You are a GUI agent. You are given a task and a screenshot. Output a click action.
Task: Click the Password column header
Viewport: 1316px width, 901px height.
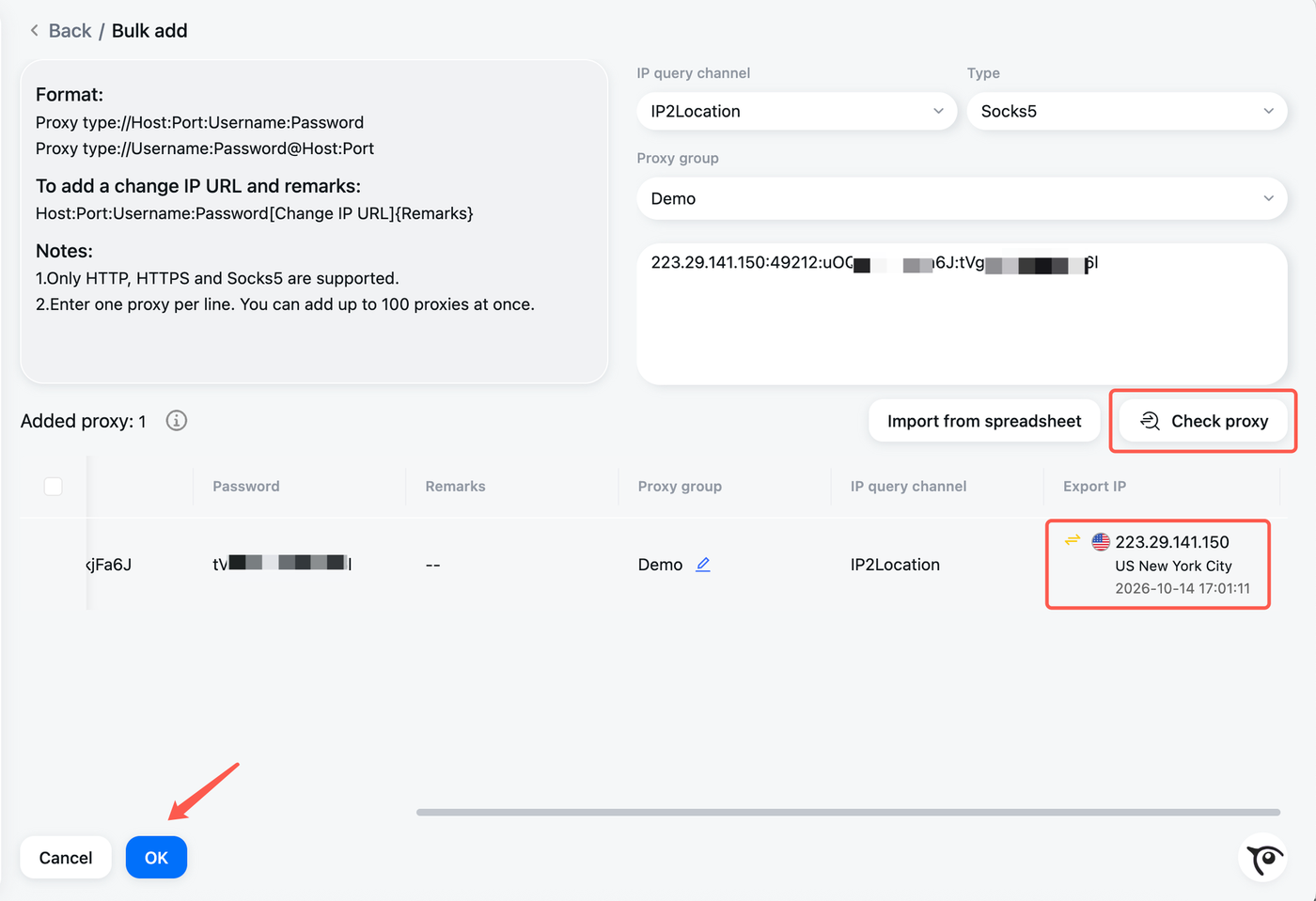pyautogui.click(x=246, y=486)
